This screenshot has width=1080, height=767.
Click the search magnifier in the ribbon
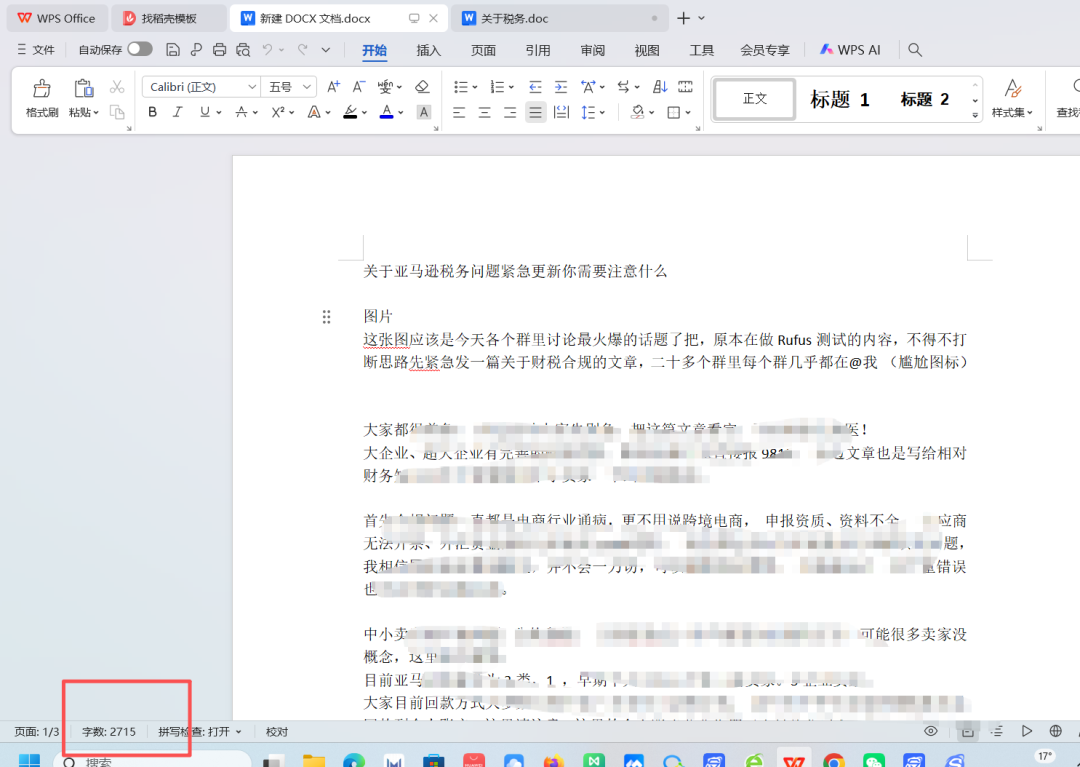tap(914, 49)
